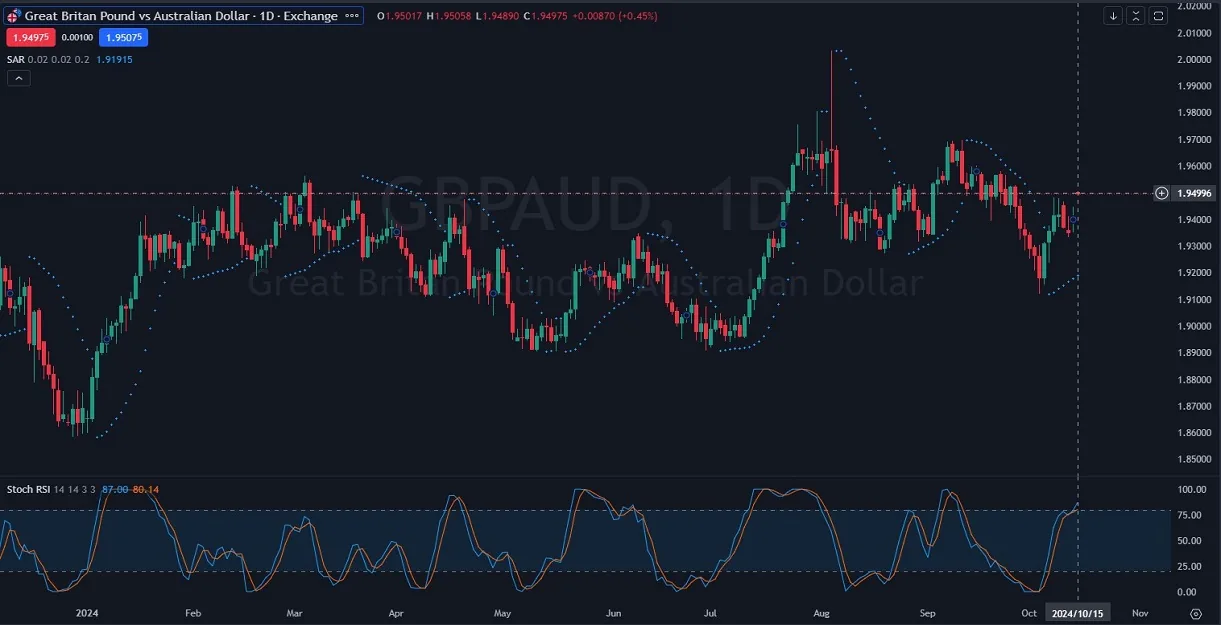Click the plus icon beside price 1.94996
This screenshot has width=1221, height=625.
tap(1161, 193)
